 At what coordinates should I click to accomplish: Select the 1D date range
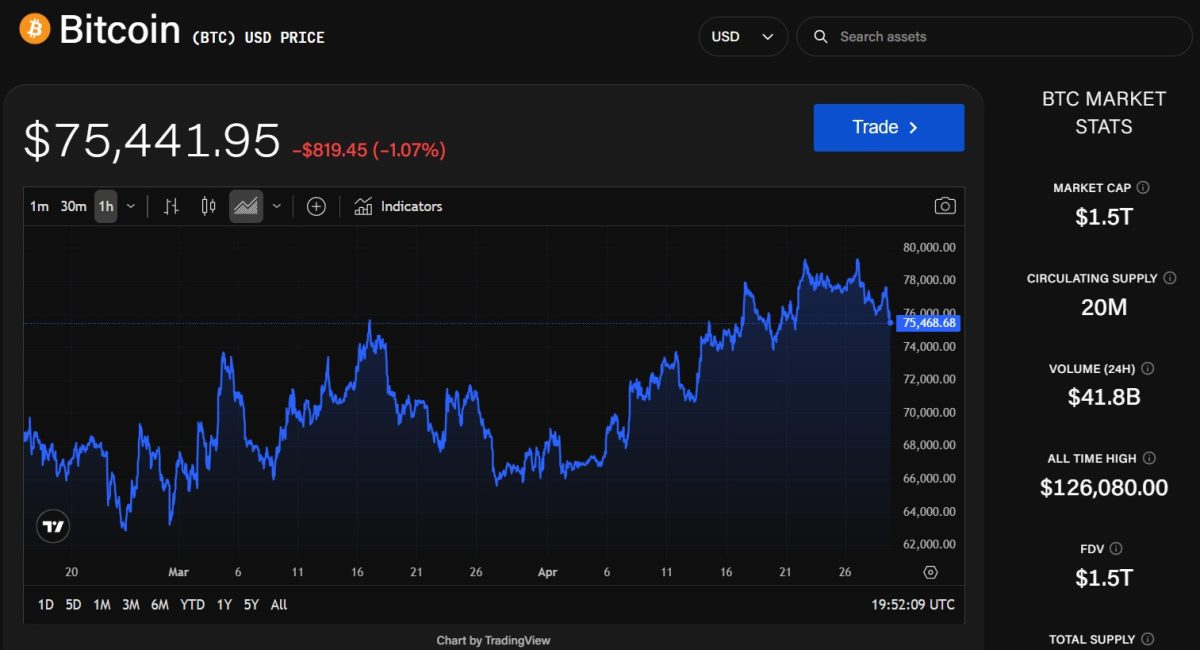coord(46,604)
